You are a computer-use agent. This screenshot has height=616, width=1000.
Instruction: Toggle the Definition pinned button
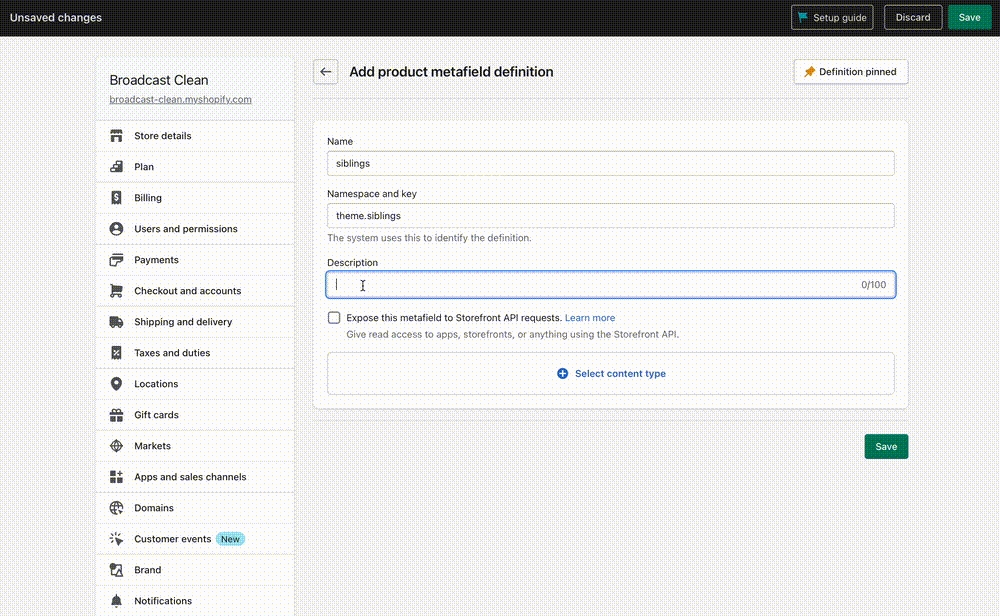pyautogui.click(x=850, y=72)
